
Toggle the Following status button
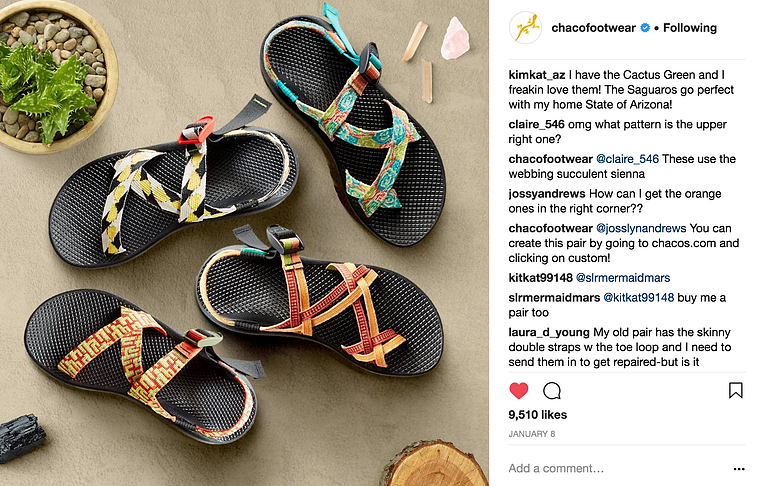click(690, 28)
